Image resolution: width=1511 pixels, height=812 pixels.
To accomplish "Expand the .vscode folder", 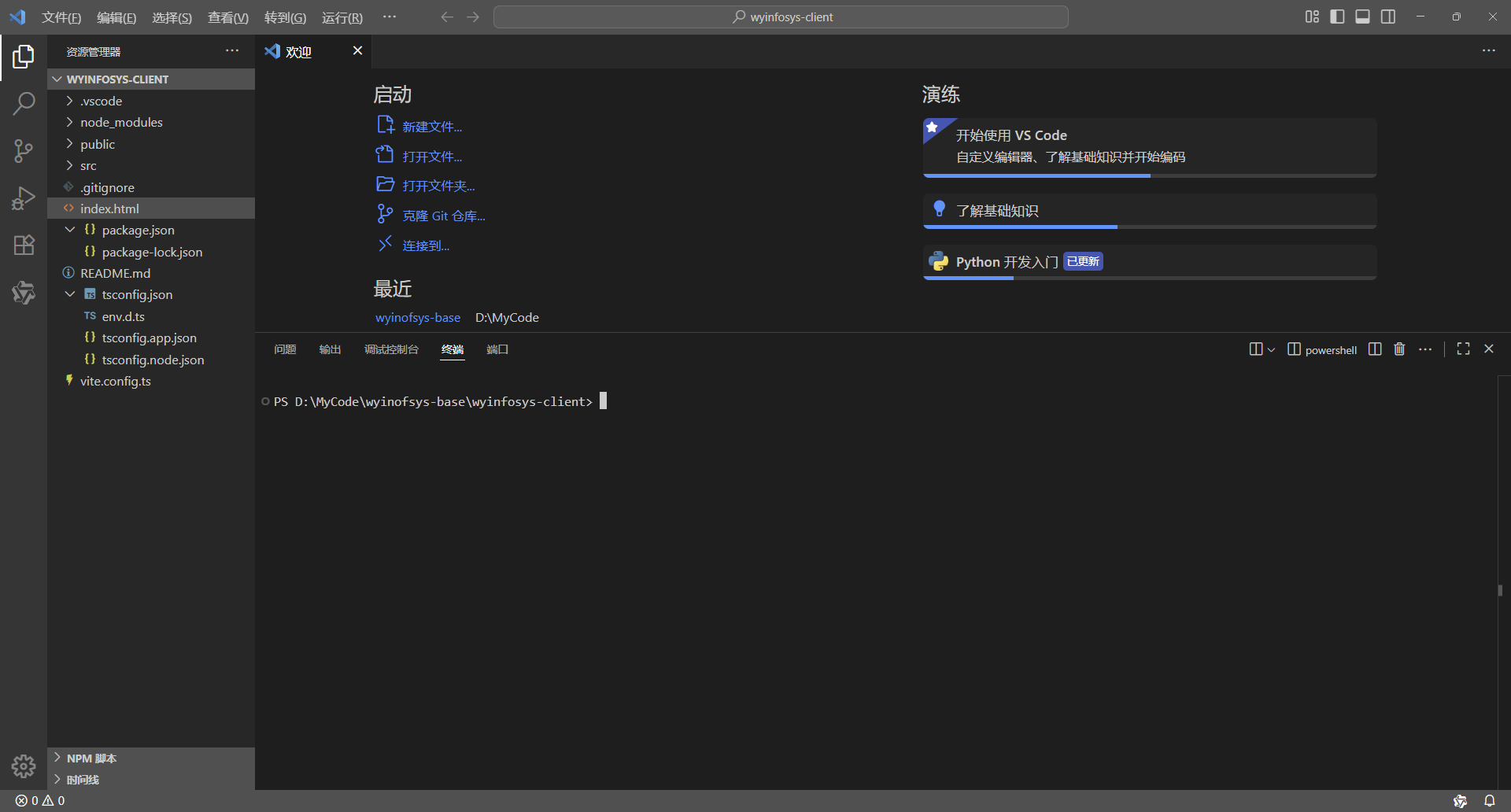I will pos(151,101).
